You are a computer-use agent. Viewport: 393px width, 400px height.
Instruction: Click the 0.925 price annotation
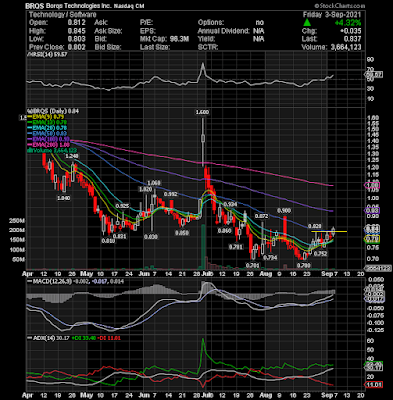[x=122, y=206]
